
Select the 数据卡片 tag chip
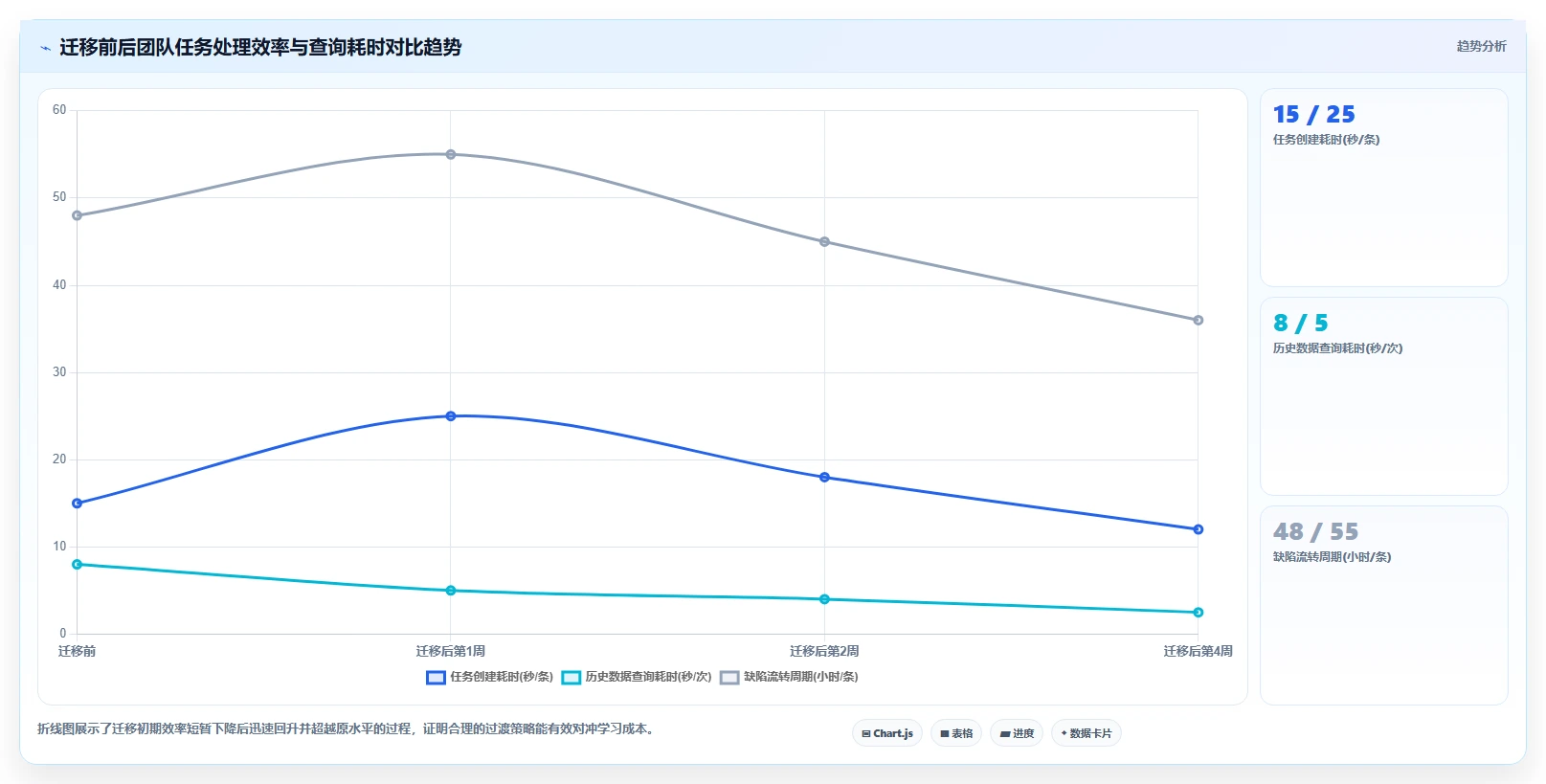click(1087, 733)
